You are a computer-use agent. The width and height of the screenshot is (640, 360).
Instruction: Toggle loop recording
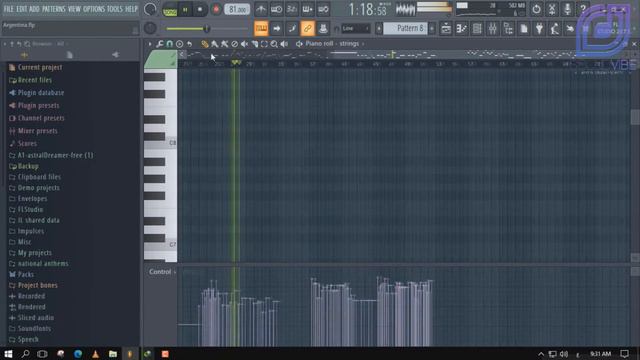pos(323,9)
